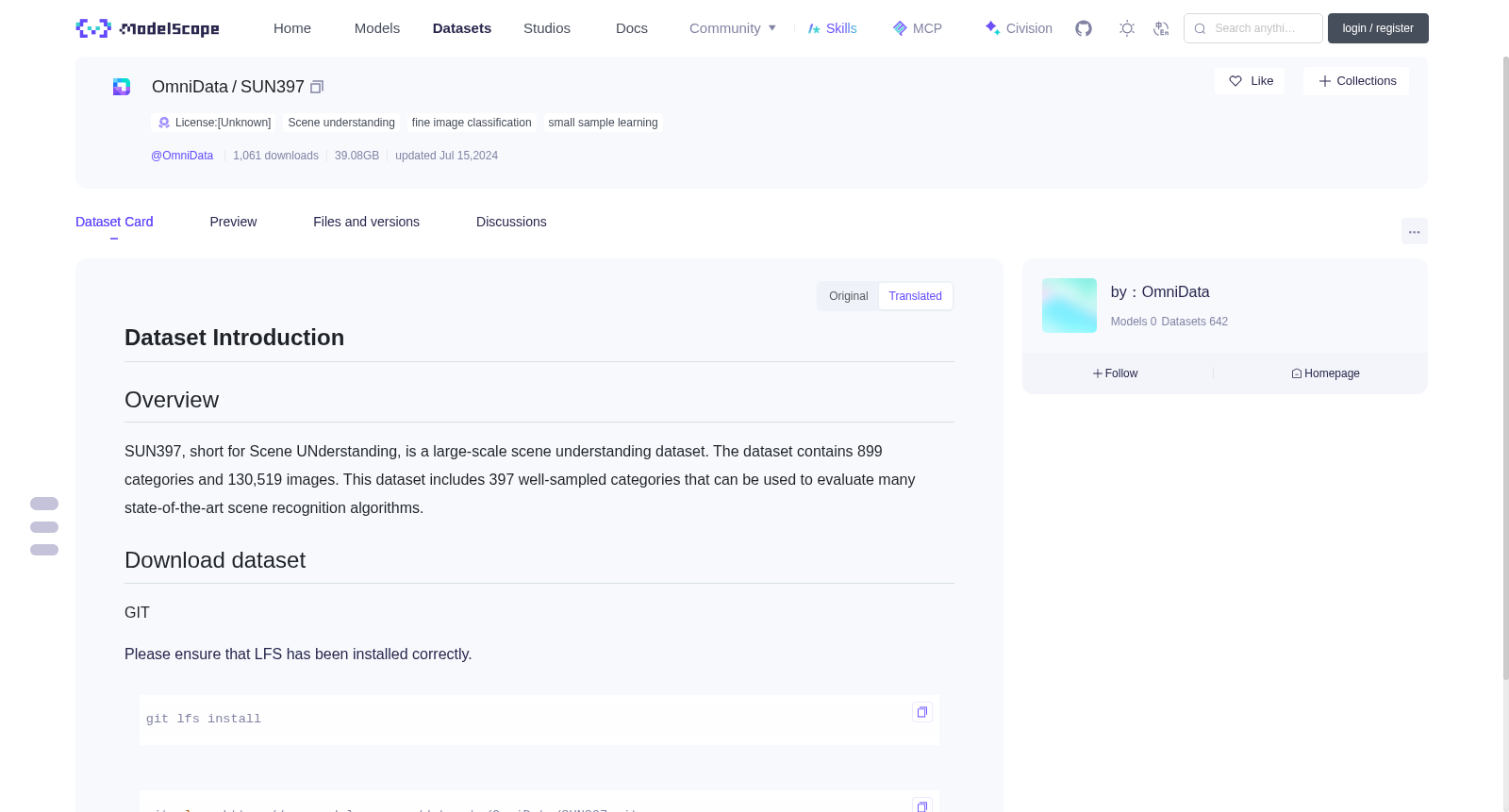Click the magnifier icon in search box
The height and width of the screenshot is (812, 1509).
click(1200, 28)
